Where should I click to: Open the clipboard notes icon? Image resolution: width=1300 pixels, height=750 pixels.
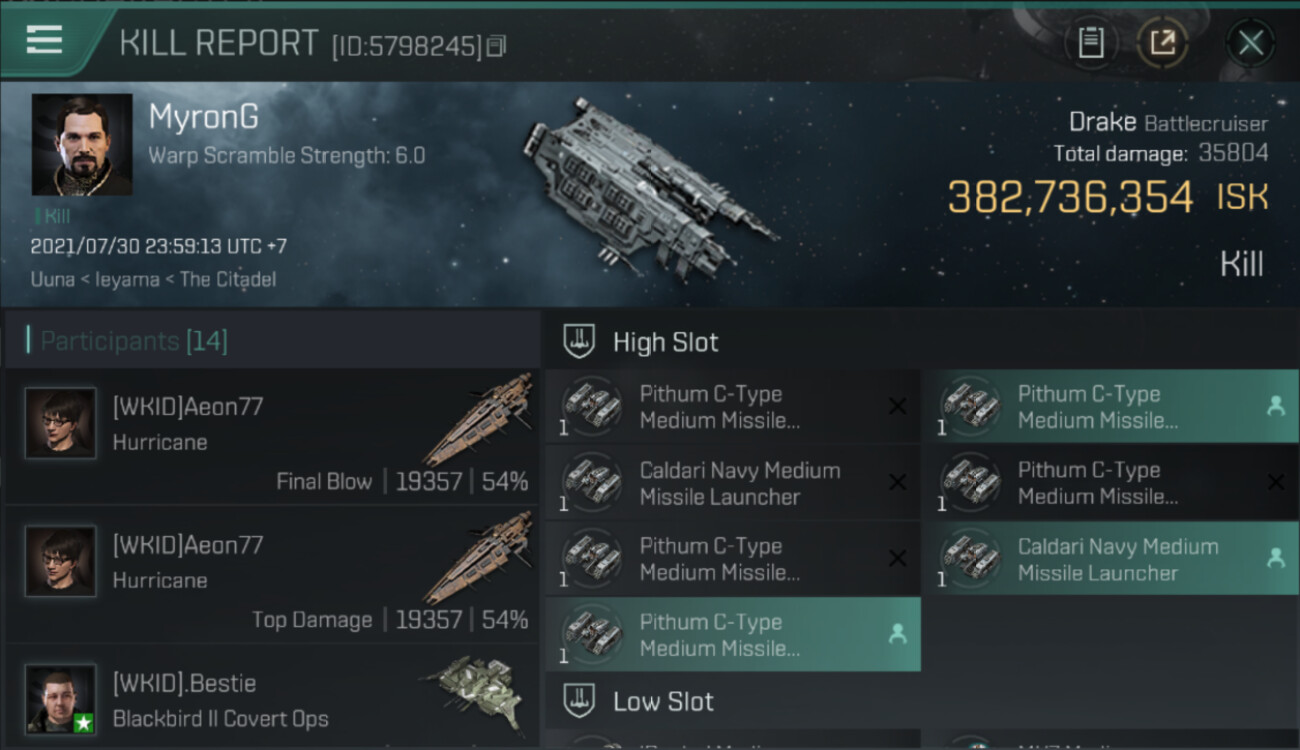pyautogui.click(x=1091, y=43)
